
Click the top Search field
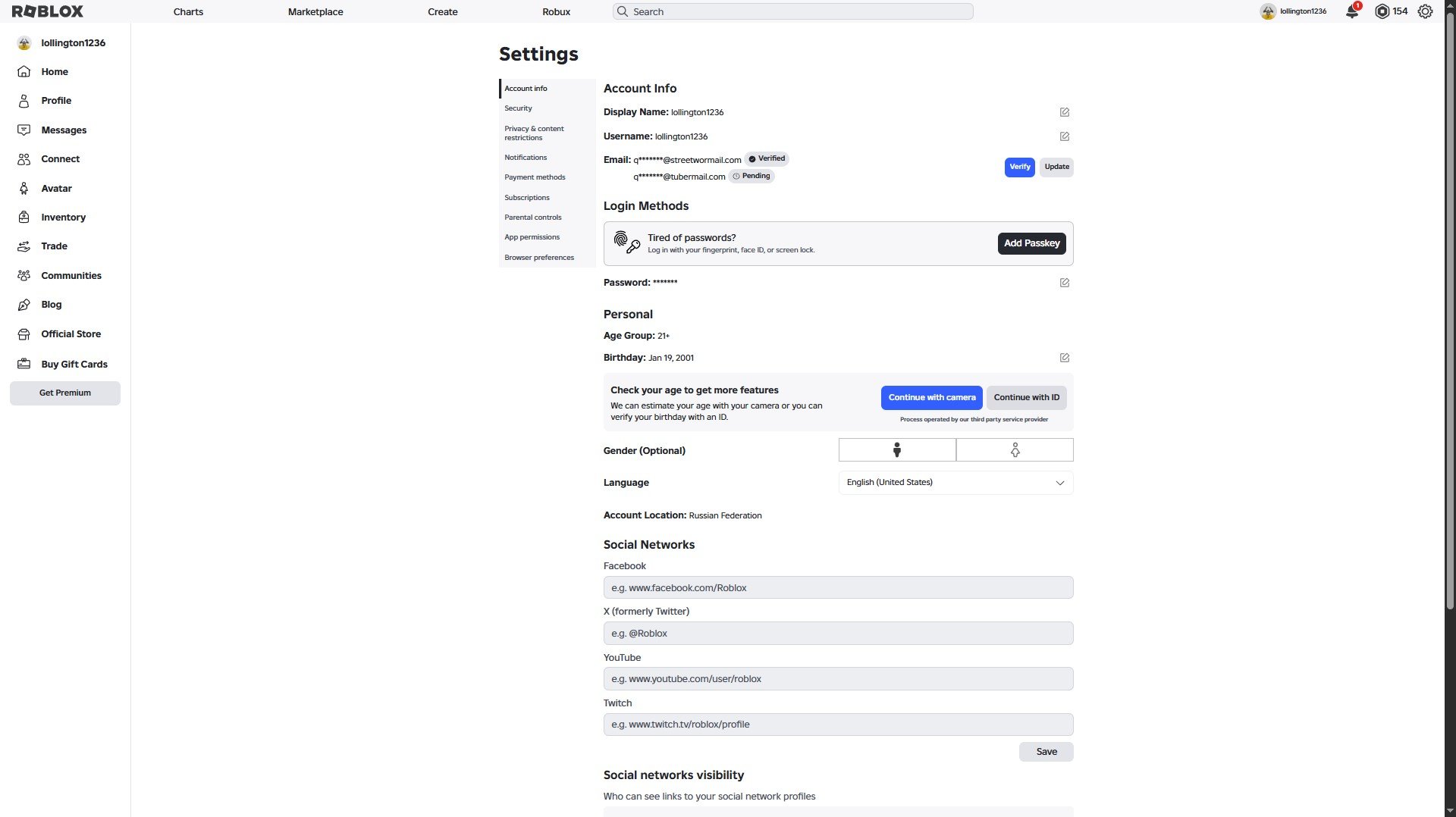(792, 11)
